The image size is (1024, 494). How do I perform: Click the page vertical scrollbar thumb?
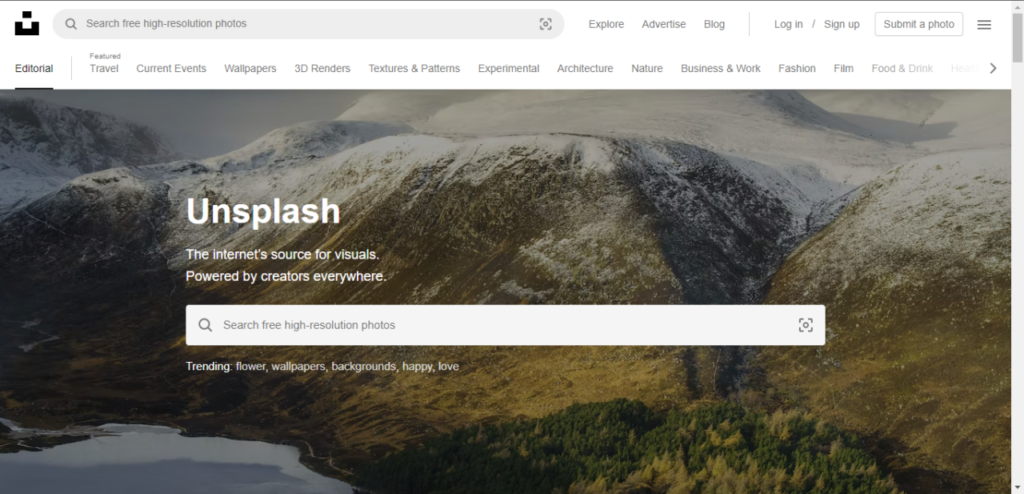[x=1017, y=37]
